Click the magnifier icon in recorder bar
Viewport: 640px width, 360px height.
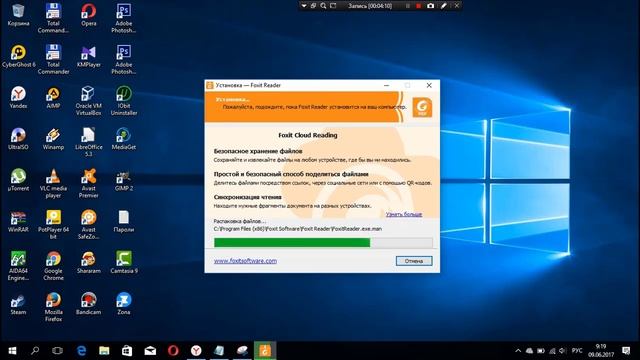[x=323, y=6]
